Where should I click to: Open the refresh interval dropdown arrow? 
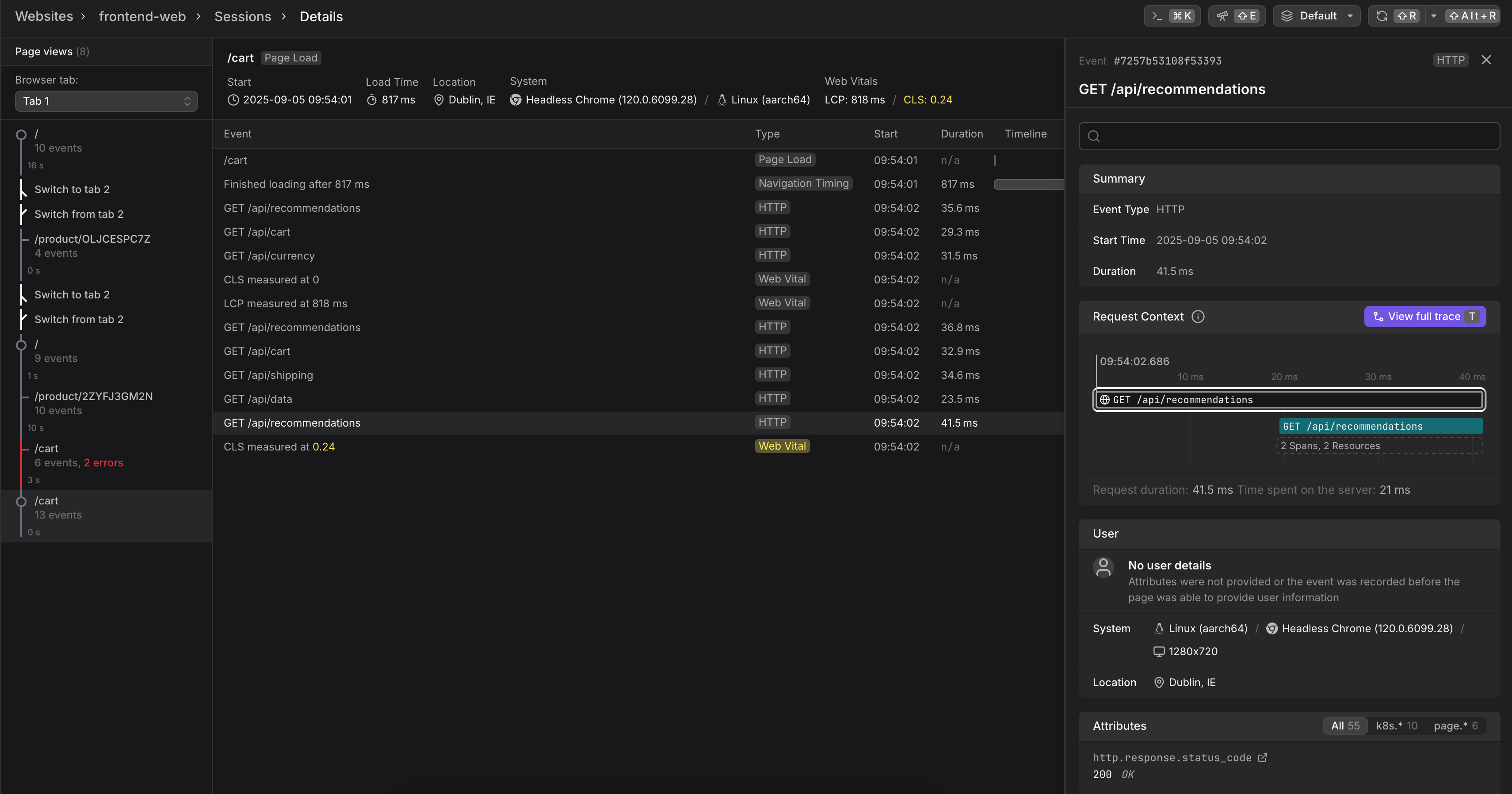tap(1433, 16)
